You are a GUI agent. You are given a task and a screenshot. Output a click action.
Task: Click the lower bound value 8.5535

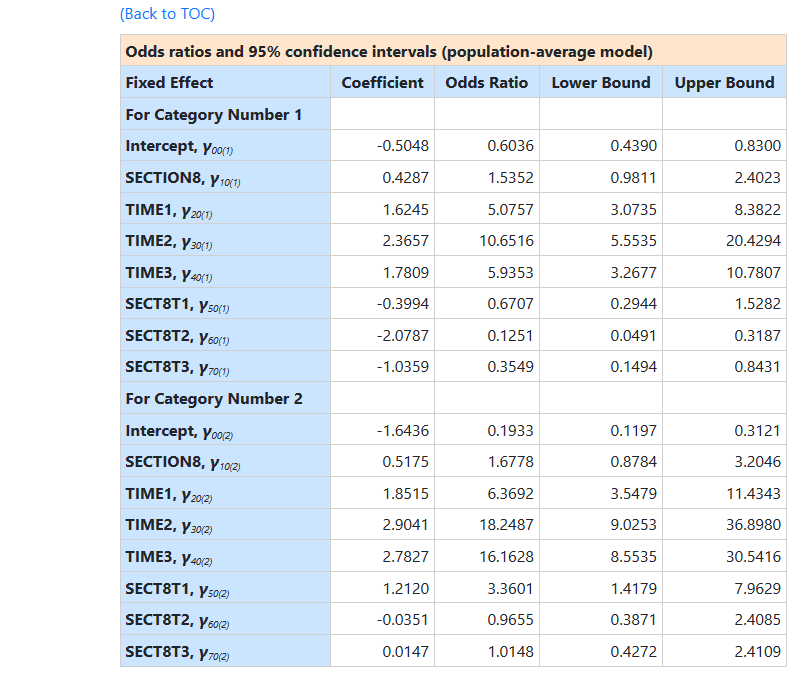pyautogui.click(x=634, y=557)
